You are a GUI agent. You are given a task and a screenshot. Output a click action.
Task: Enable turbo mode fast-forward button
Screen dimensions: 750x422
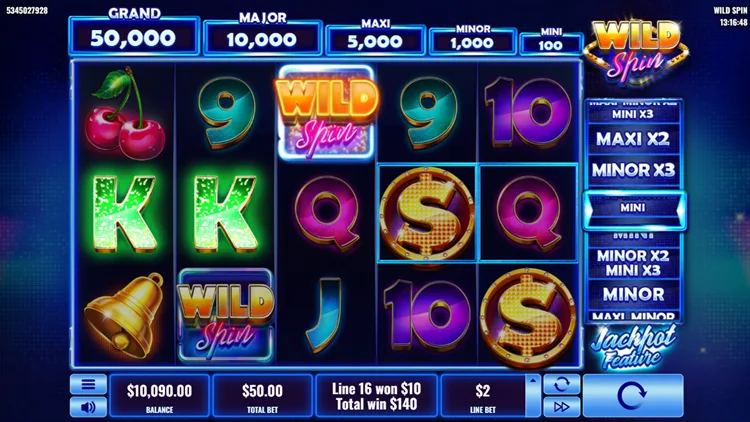click(x=562, y=407)
